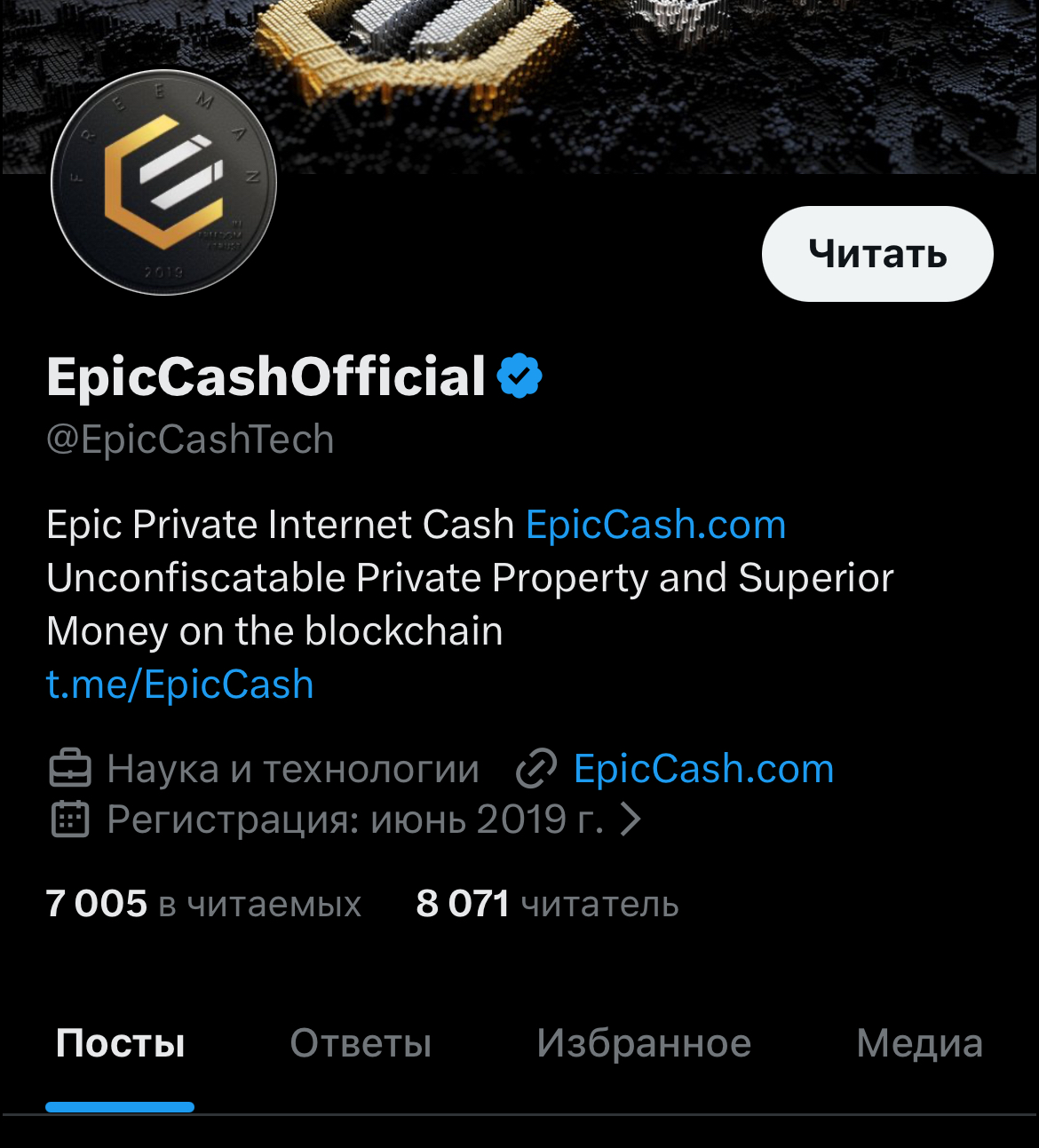
Task: Expand registration date details chevron
Action: [630, 819]
